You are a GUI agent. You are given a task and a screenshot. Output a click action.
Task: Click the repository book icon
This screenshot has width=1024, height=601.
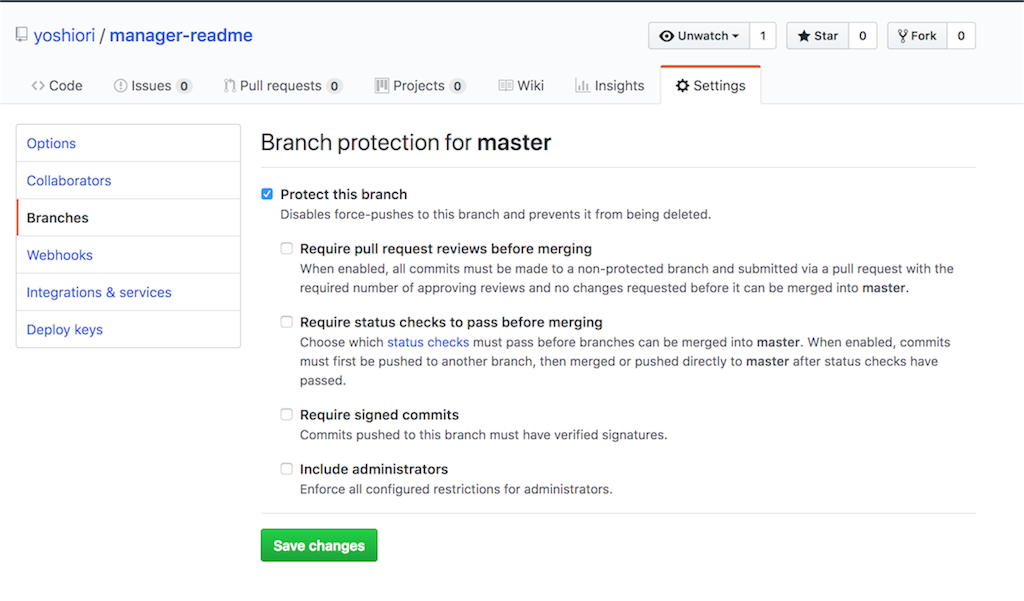[22, 35]
